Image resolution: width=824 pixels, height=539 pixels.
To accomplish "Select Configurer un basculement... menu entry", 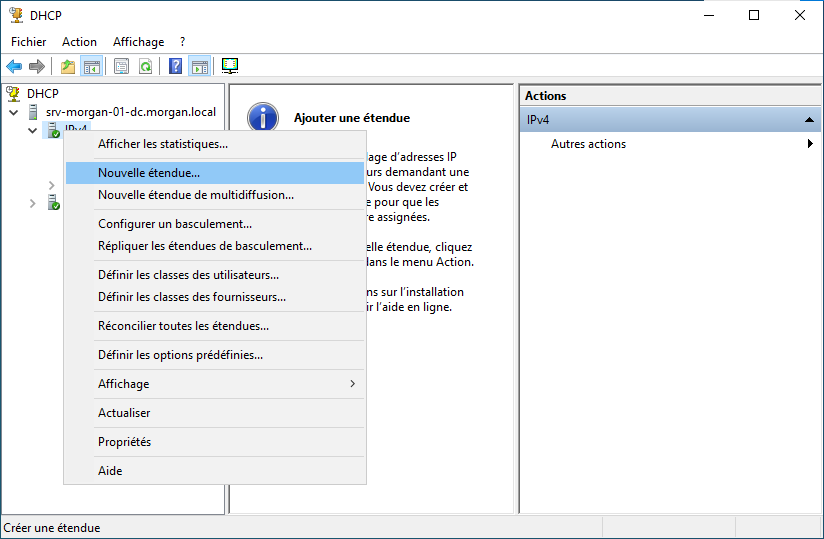I will tap(175, 224).
